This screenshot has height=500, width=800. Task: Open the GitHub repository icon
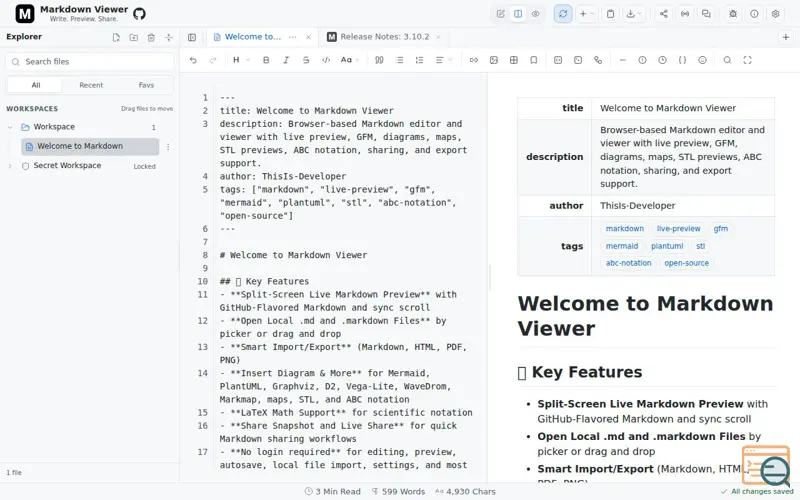pyautogui.click(x=139, y=14)
